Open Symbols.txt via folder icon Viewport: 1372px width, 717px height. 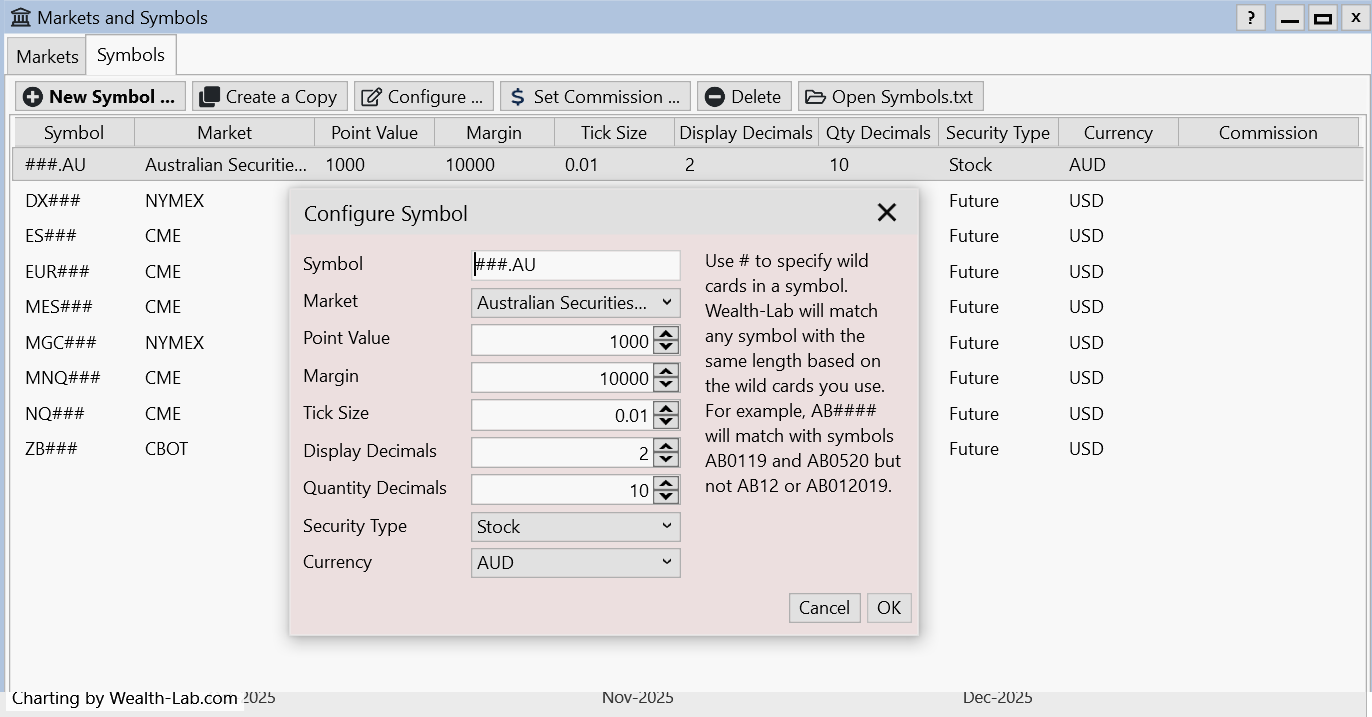[815, 97]
